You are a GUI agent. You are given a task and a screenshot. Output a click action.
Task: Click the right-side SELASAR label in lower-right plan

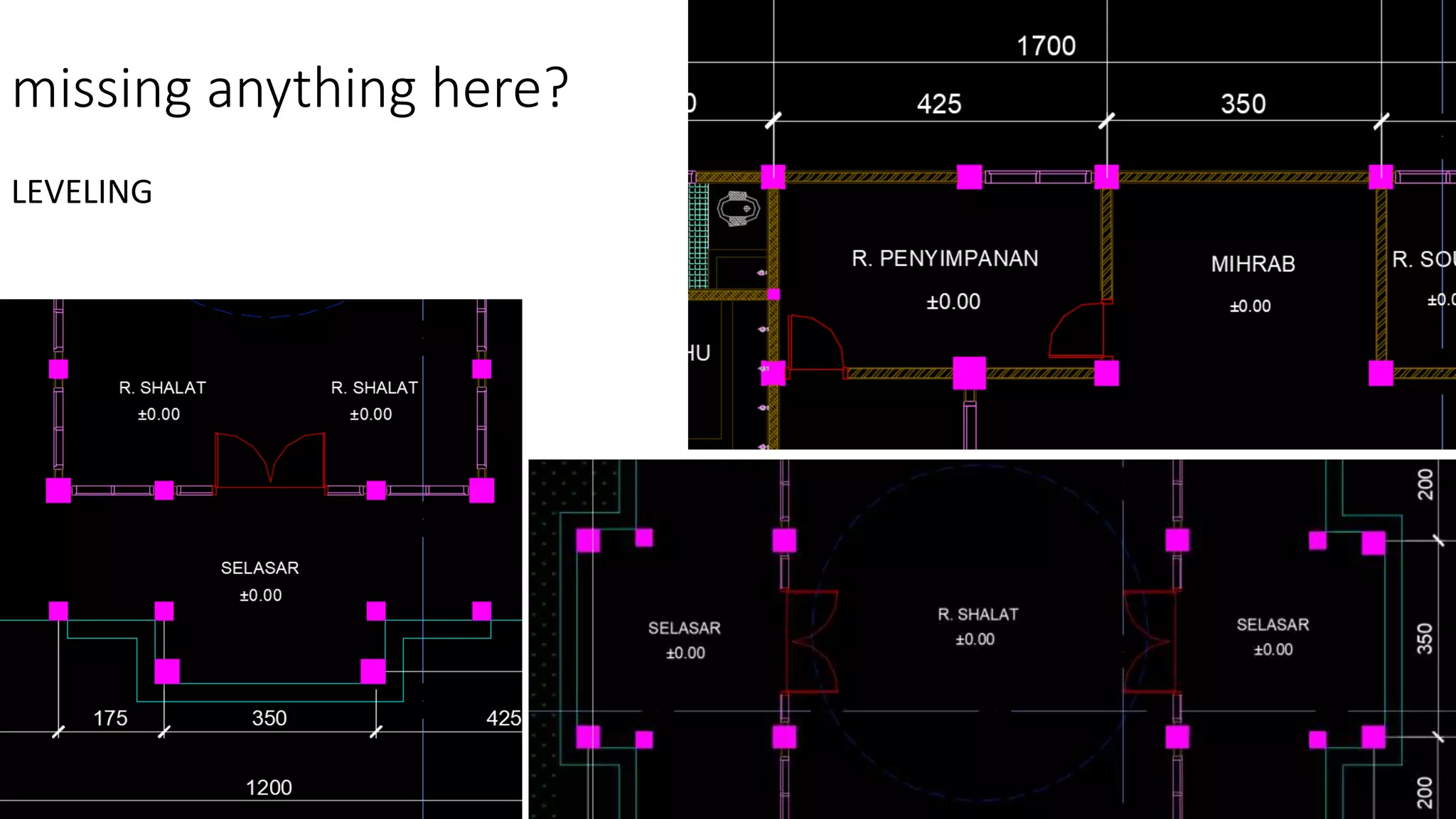[1272, 625]
